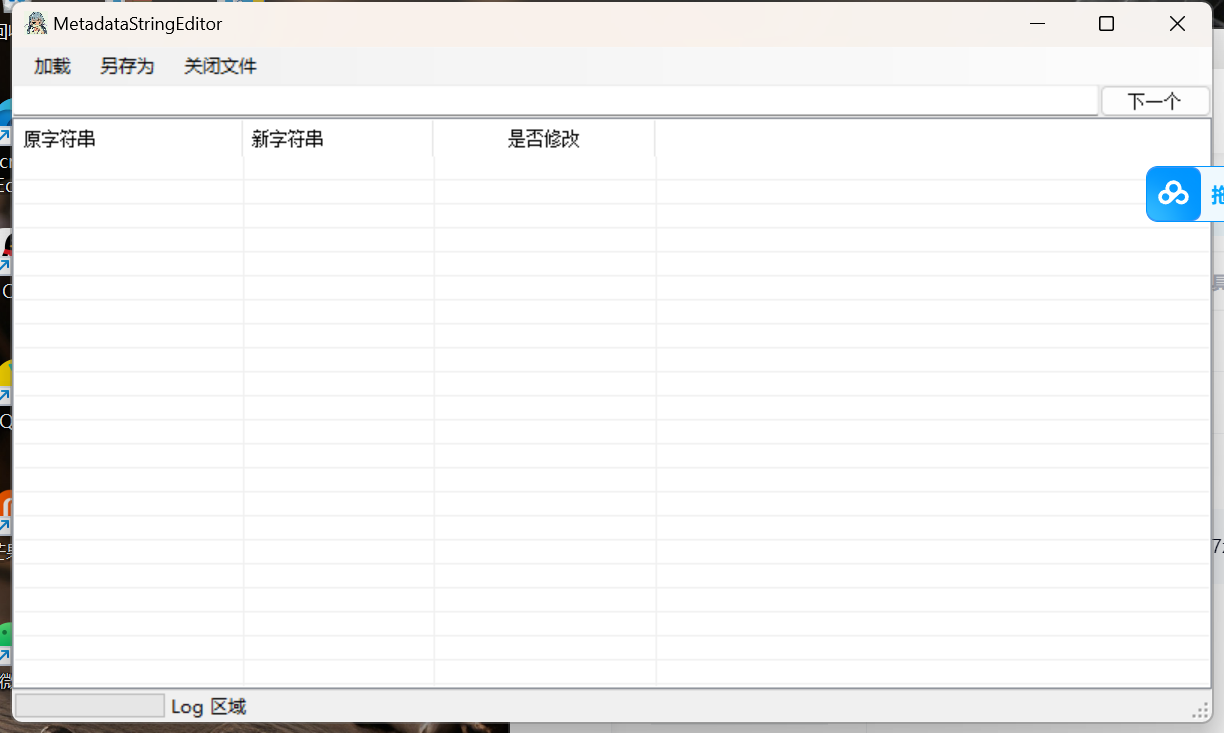1224x733 pixels.
Task: Maximize the MetadataStringEditor window
Action: 1106,24
